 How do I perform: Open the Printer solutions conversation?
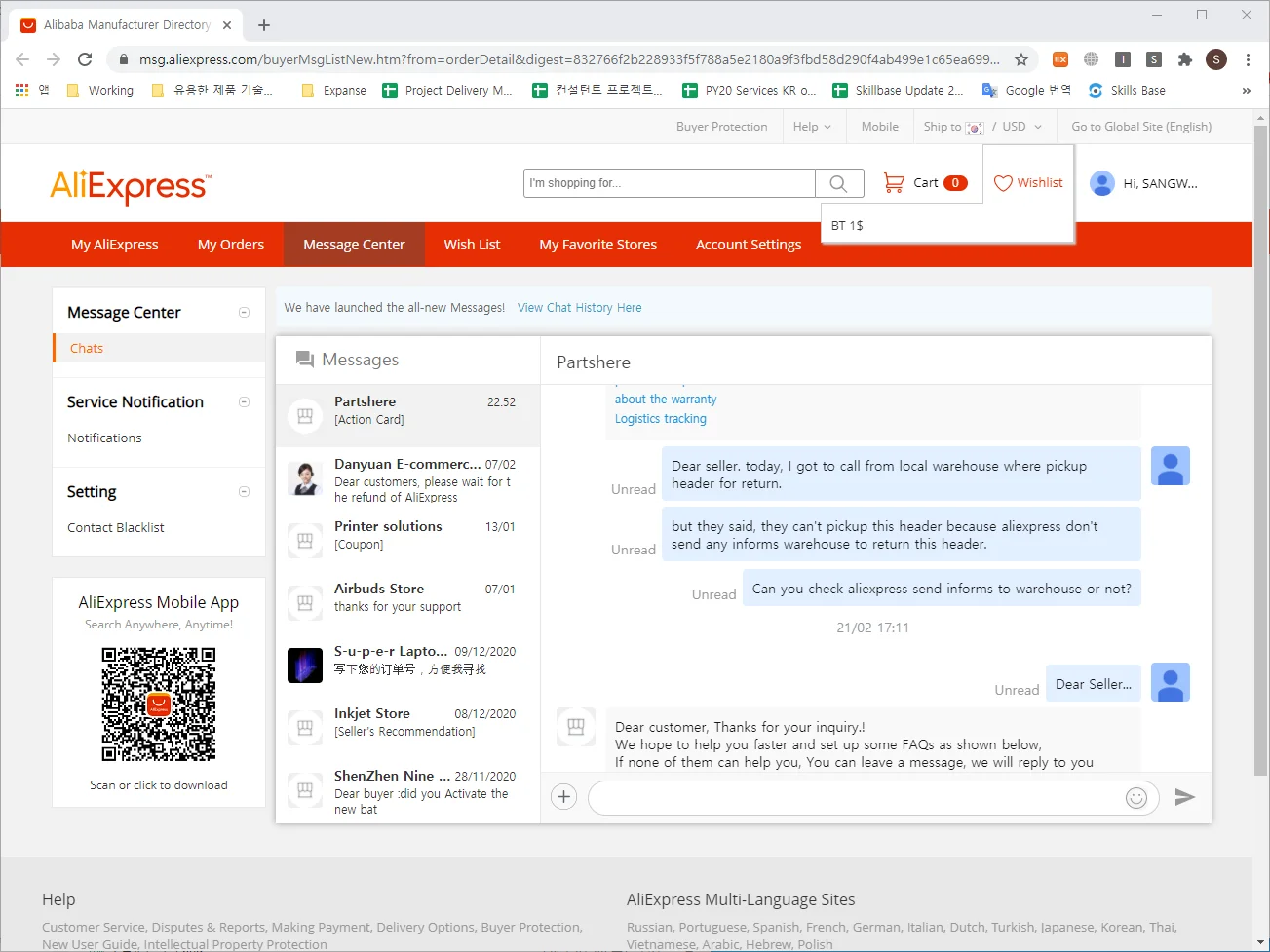[x=408, y=541]
